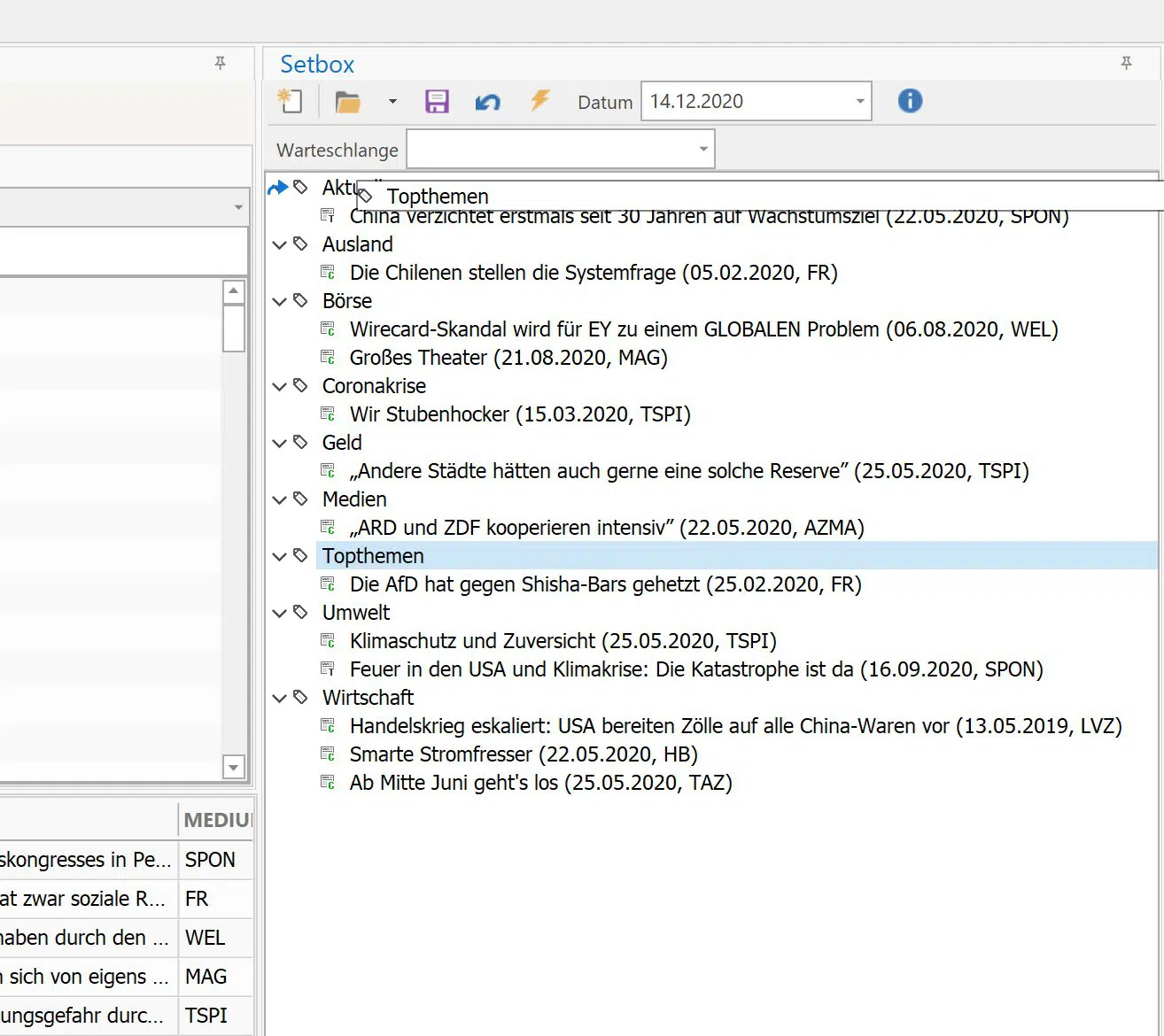Select the Ausland tree node
This screenshot has width=1164, height=1036.
tap(357, 244)
